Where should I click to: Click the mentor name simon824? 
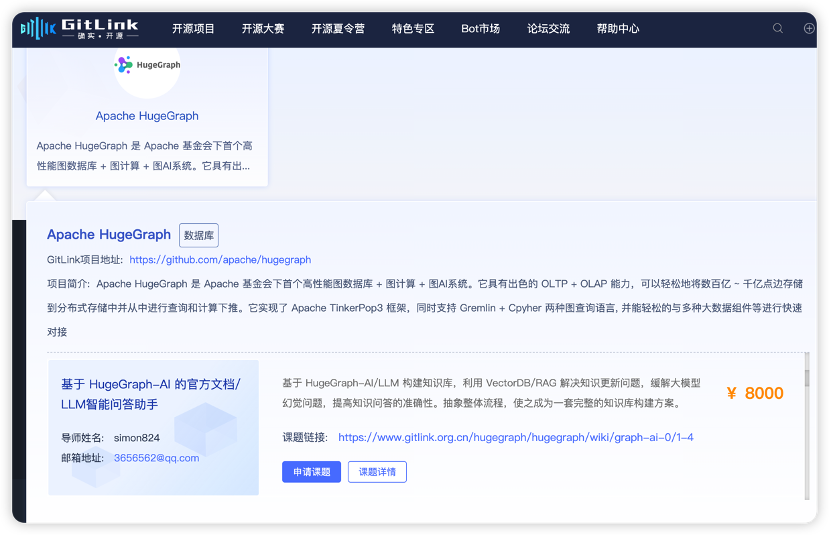tap(137, 438)
